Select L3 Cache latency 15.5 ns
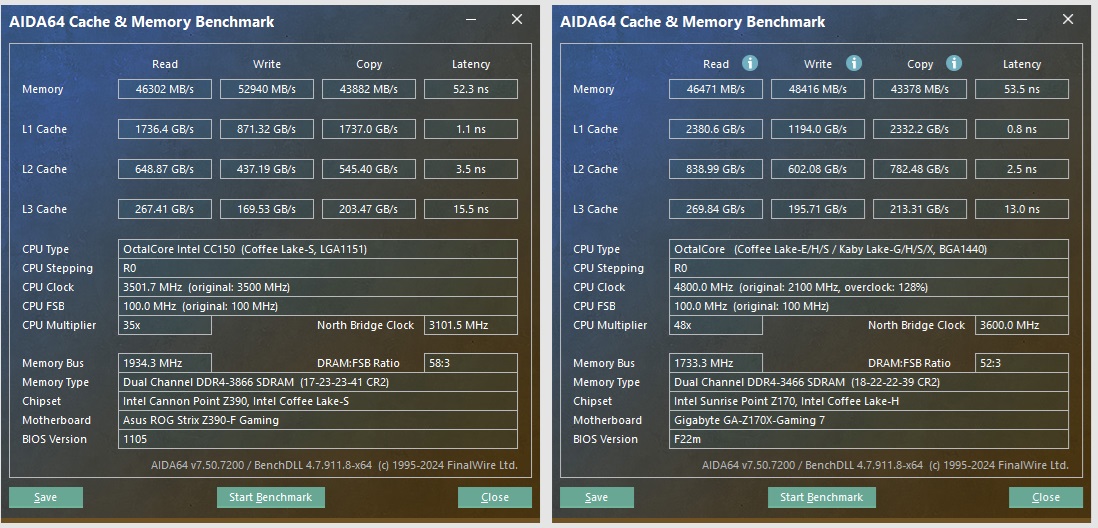1098x528 pixels. point(471,209)
